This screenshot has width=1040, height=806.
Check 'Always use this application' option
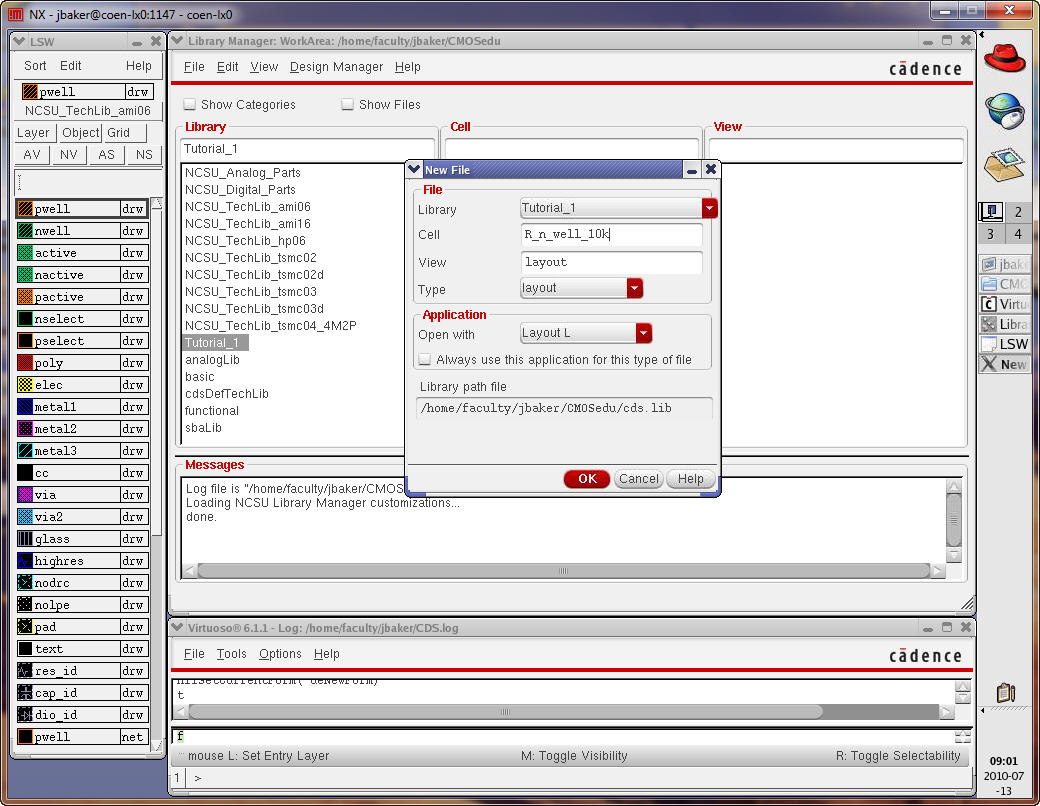click(x=425, y=360)
